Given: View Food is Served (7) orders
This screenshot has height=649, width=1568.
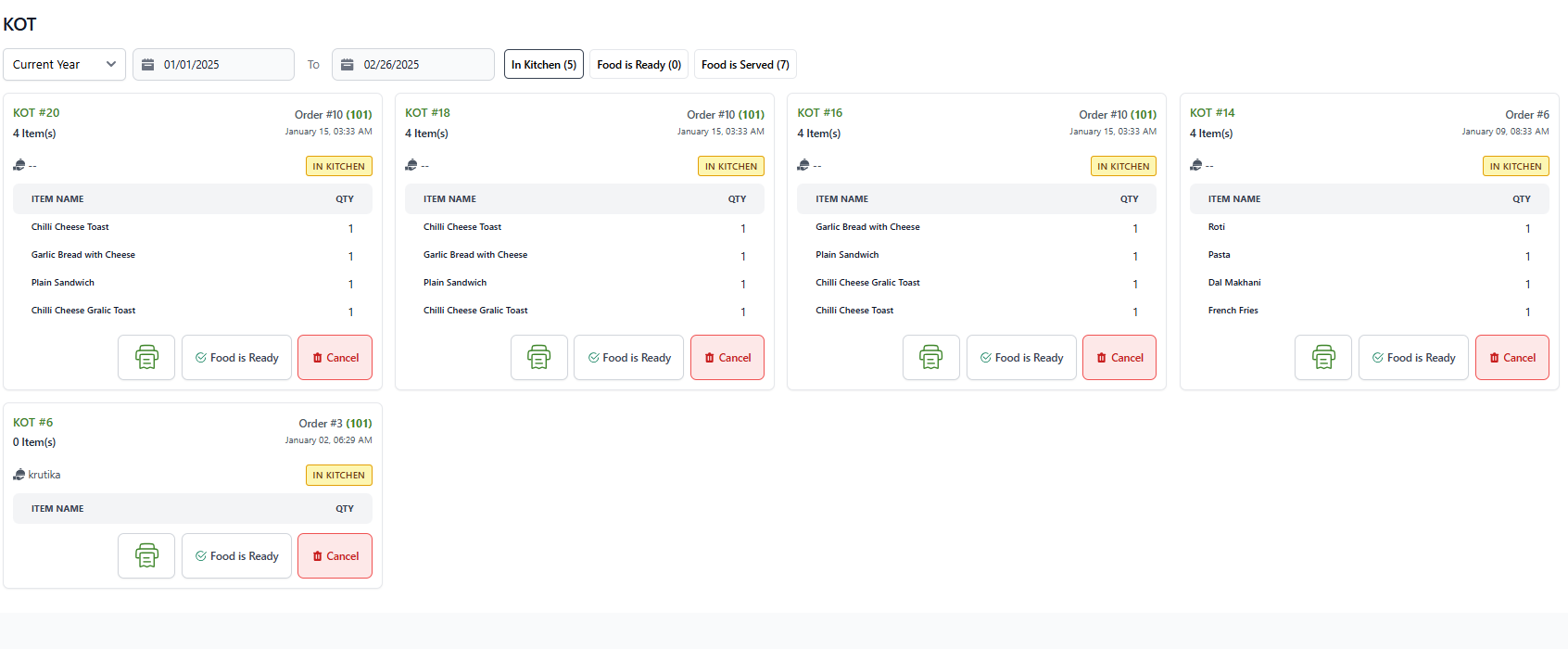Looking at the screenshot, I should click(x=745, y=65).
